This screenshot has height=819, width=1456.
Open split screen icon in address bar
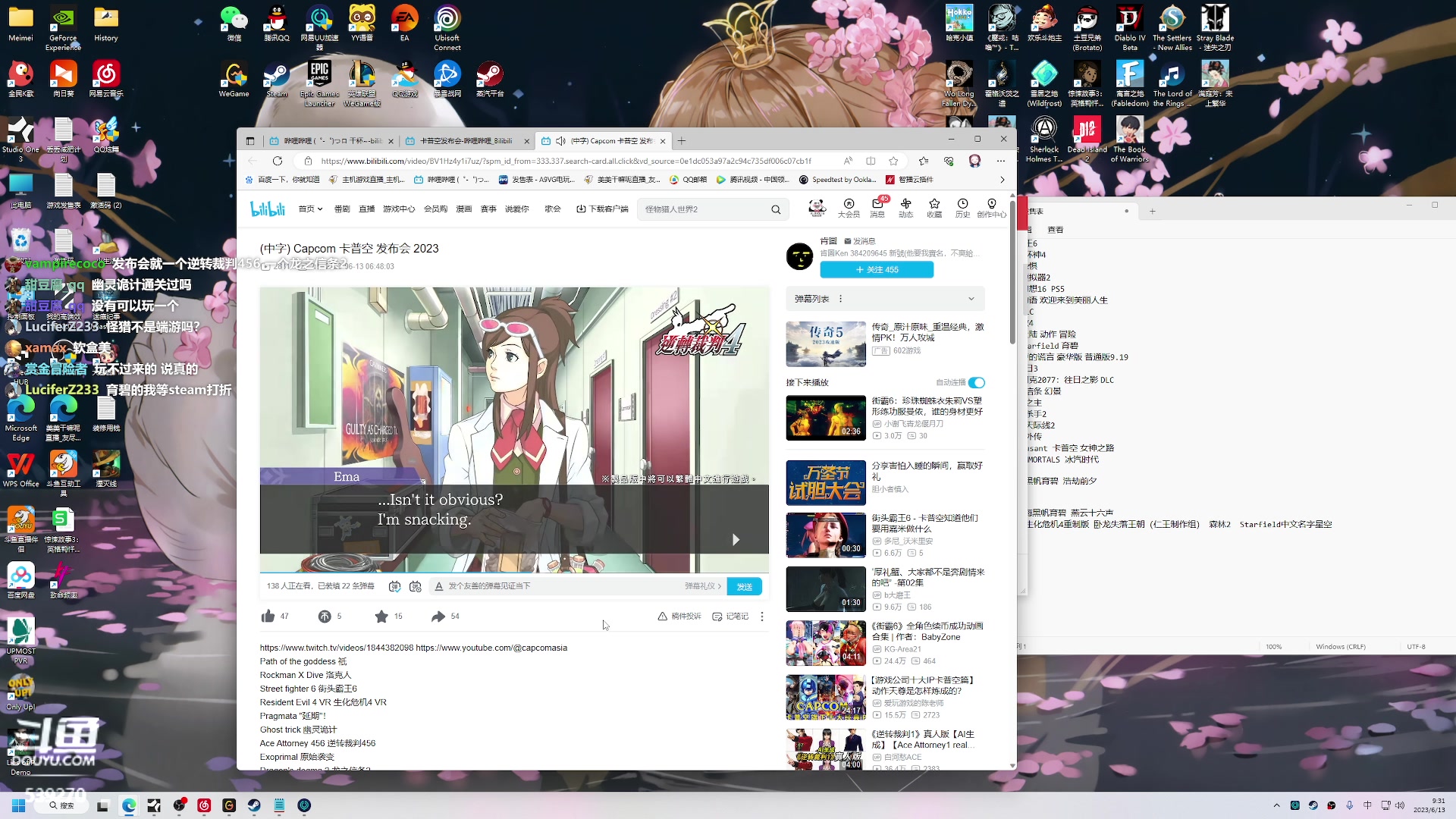point(871,161)
